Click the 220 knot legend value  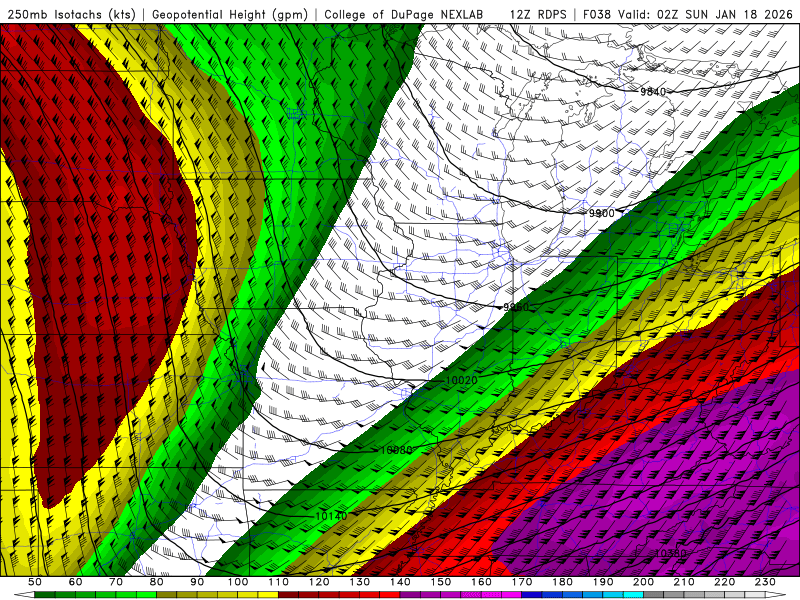point(725,582)
